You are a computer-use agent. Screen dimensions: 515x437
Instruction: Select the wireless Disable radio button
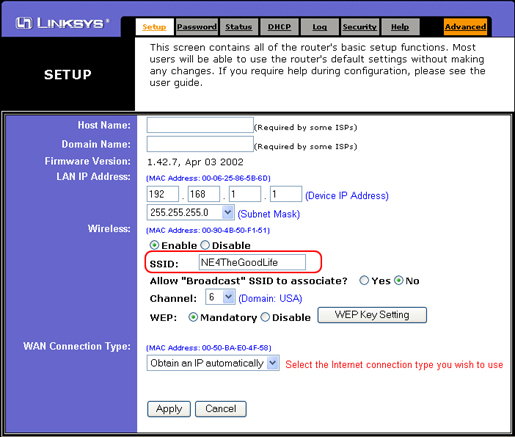coord(205,245)
